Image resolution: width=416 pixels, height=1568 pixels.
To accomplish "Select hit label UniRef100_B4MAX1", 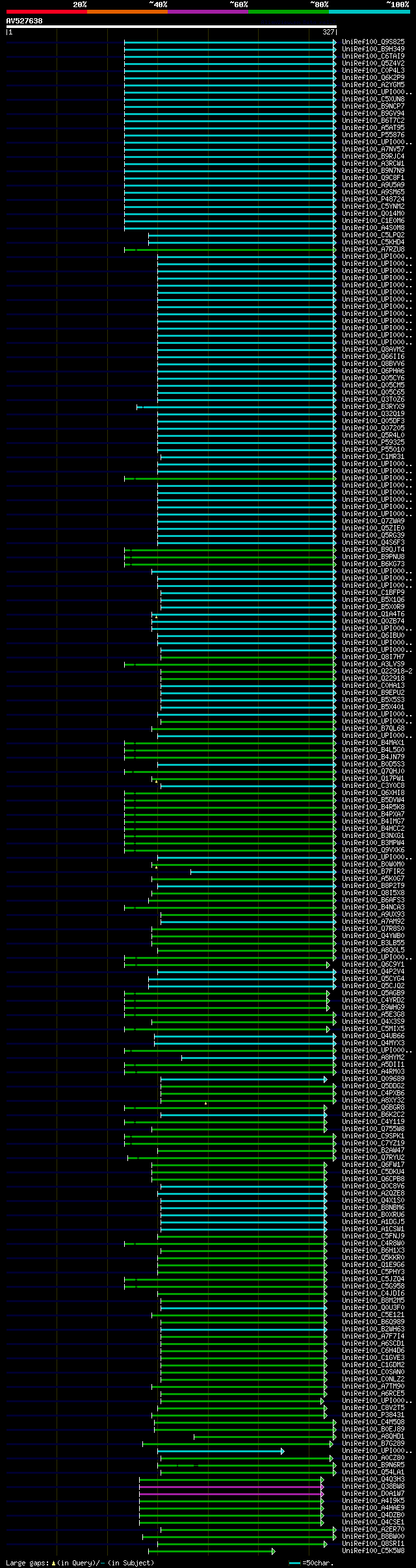I will (373, 742).
